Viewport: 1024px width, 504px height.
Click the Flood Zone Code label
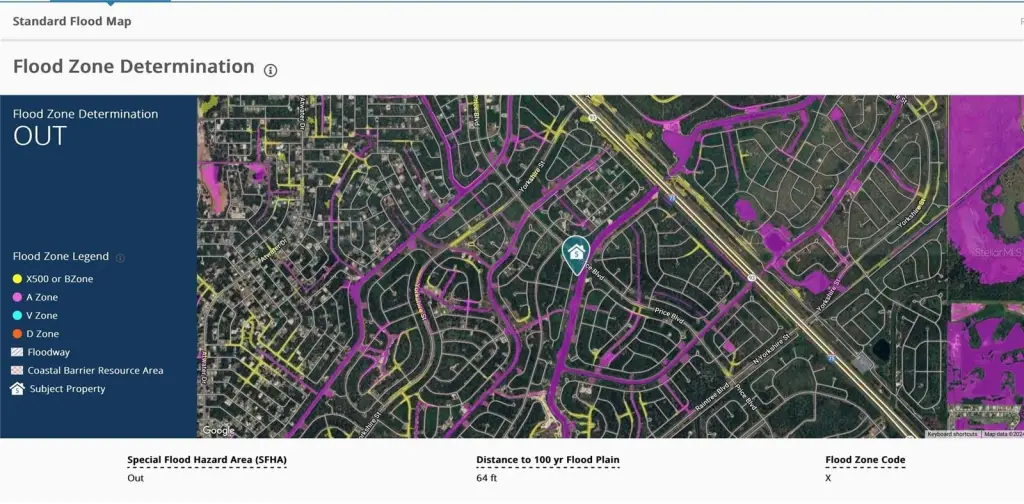(865, 460)
